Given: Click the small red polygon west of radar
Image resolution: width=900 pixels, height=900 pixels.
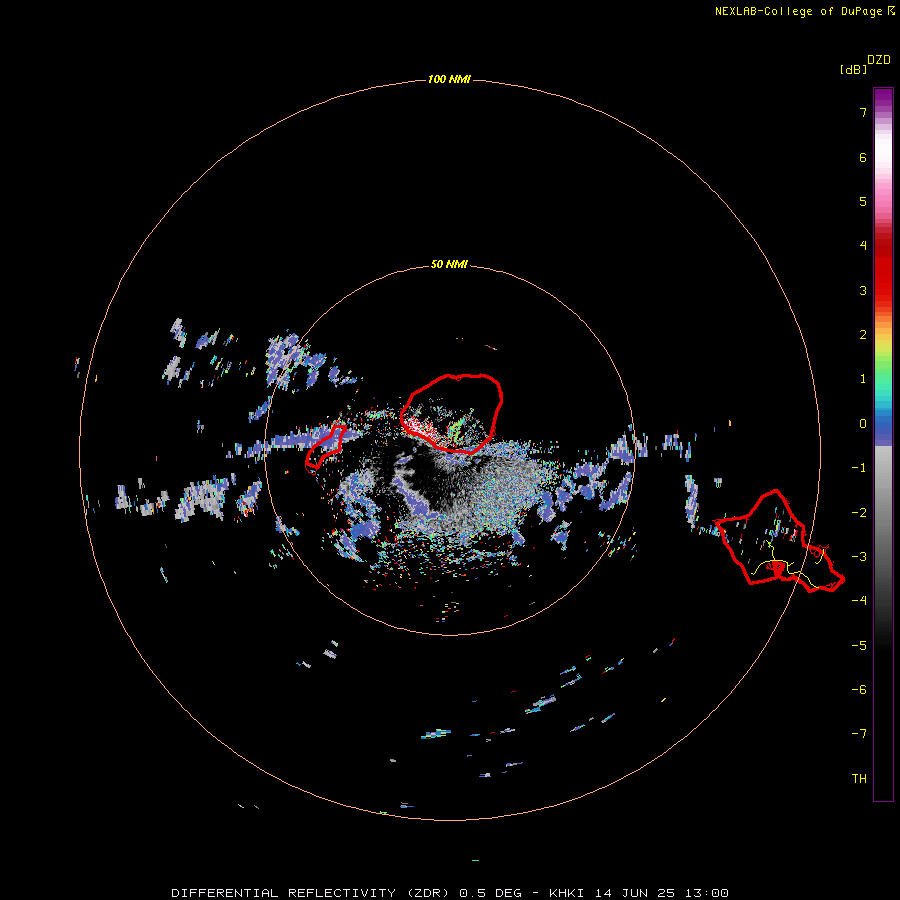Looking at the screenshot, I should [x=325, y=447].
